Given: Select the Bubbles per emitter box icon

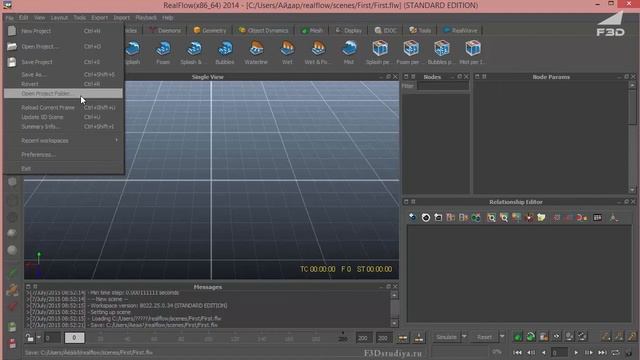Looking at the screenshot, I should point(442,49).
